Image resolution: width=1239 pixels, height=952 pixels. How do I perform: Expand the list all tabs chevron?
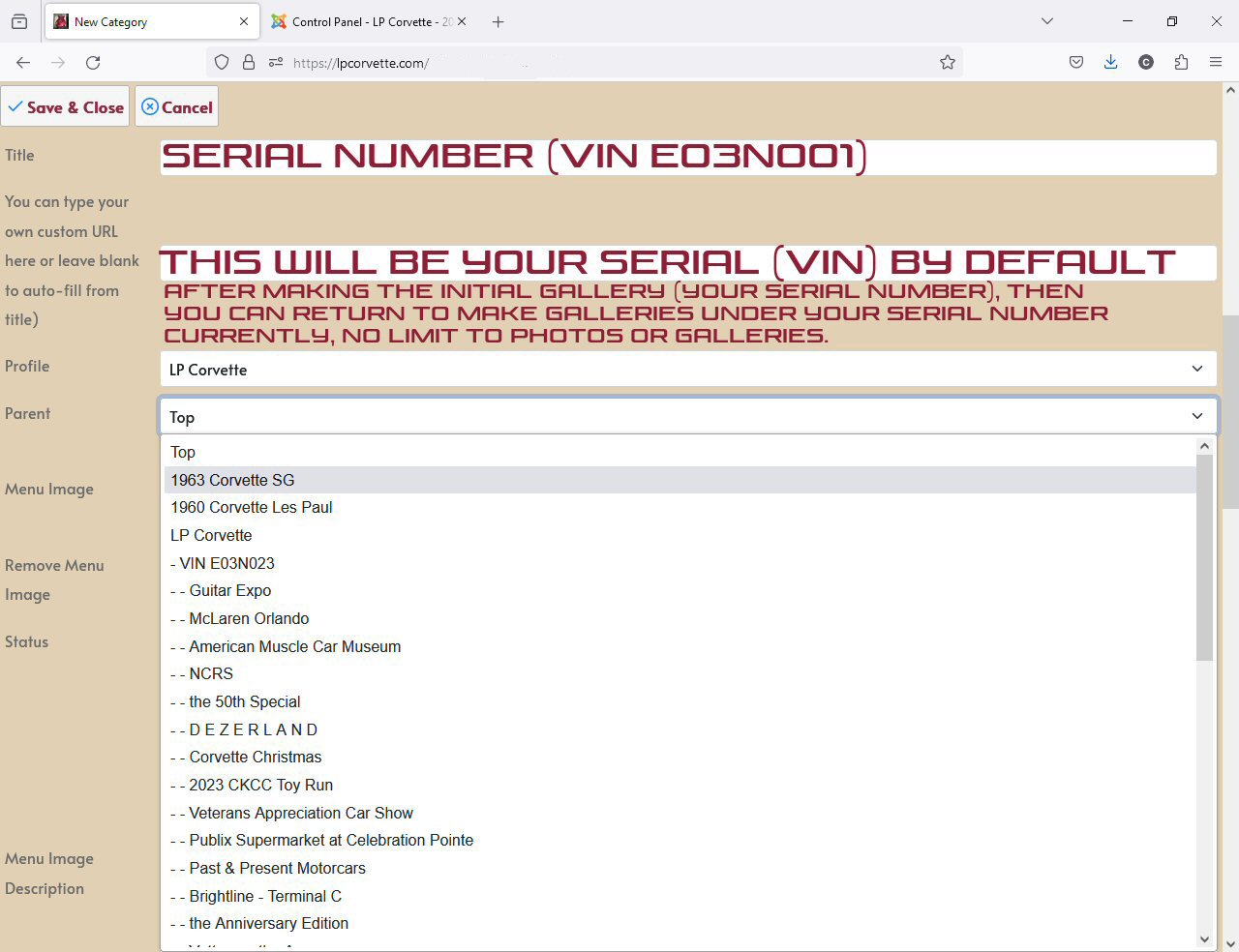click(x=1047, y=21)
